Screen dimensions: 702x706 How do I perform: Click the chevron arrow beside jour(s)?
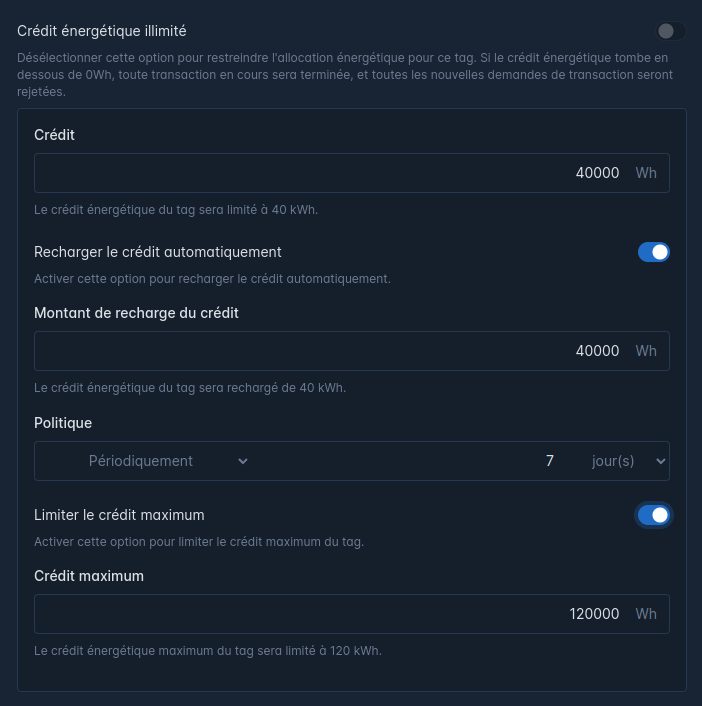pos(661,461)
